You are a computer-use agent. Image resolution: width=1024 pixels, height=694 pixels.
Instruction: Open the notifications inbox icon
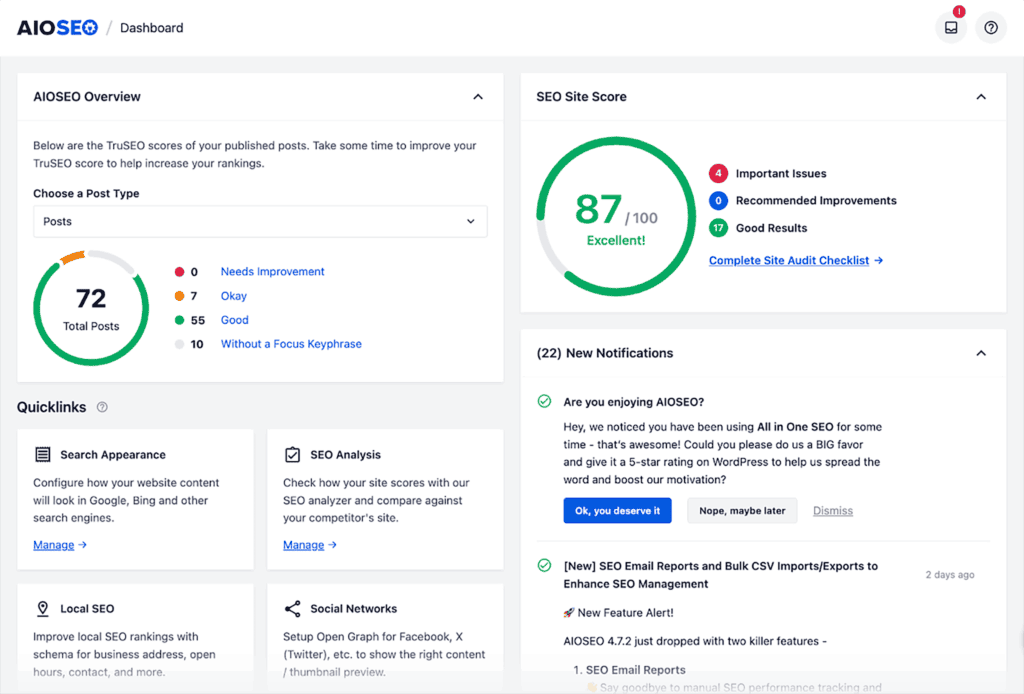click(950, 28)
